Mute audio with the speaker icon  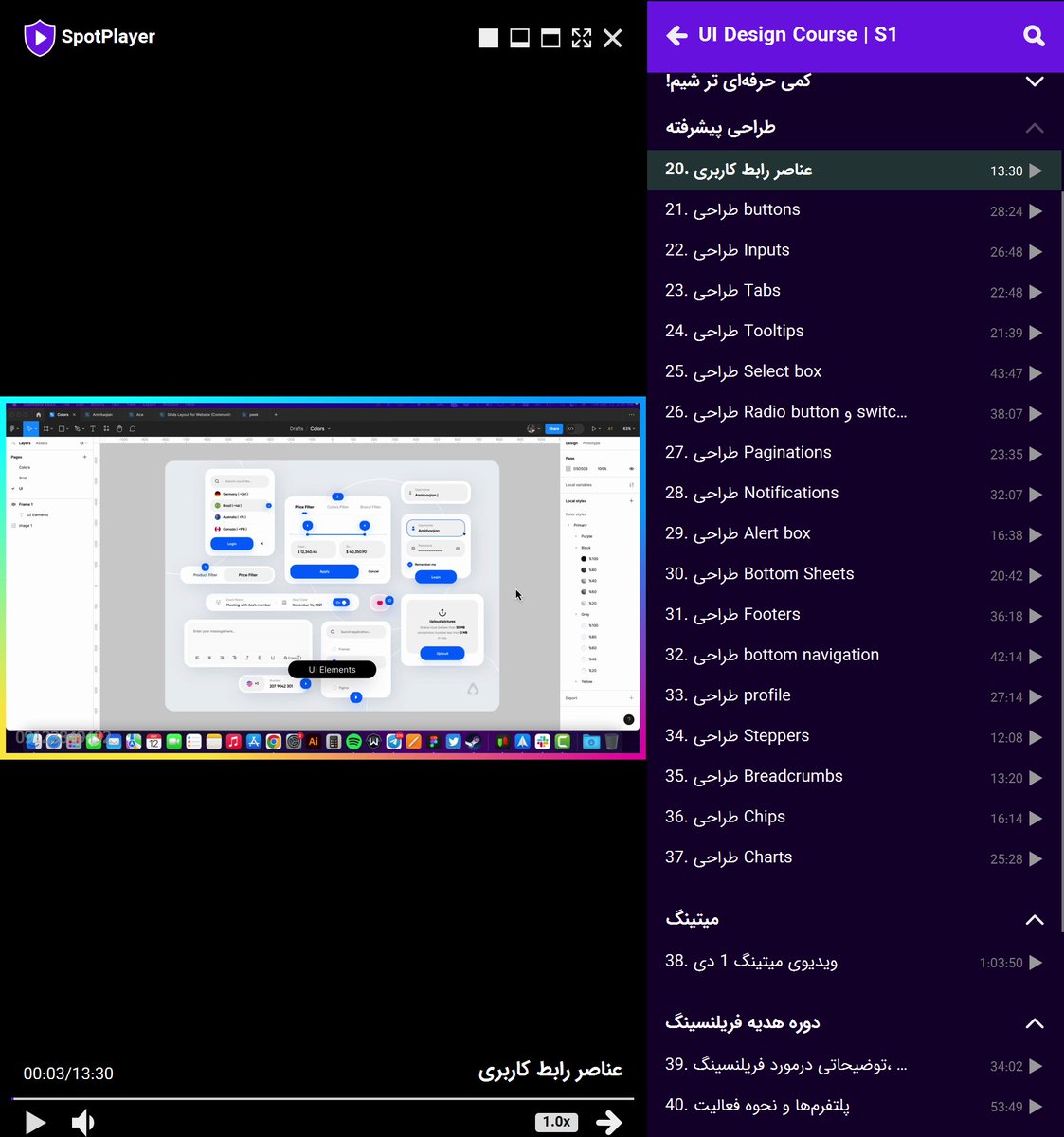pos(83,1122)
